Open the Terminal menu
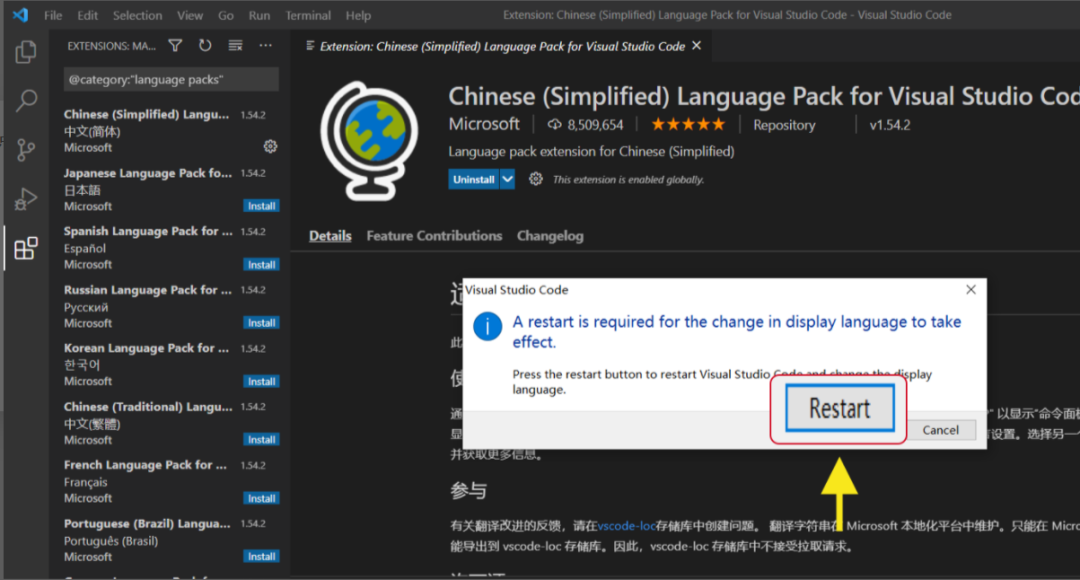The height and width of the screenshot is (580, 1080). (308, 15)
